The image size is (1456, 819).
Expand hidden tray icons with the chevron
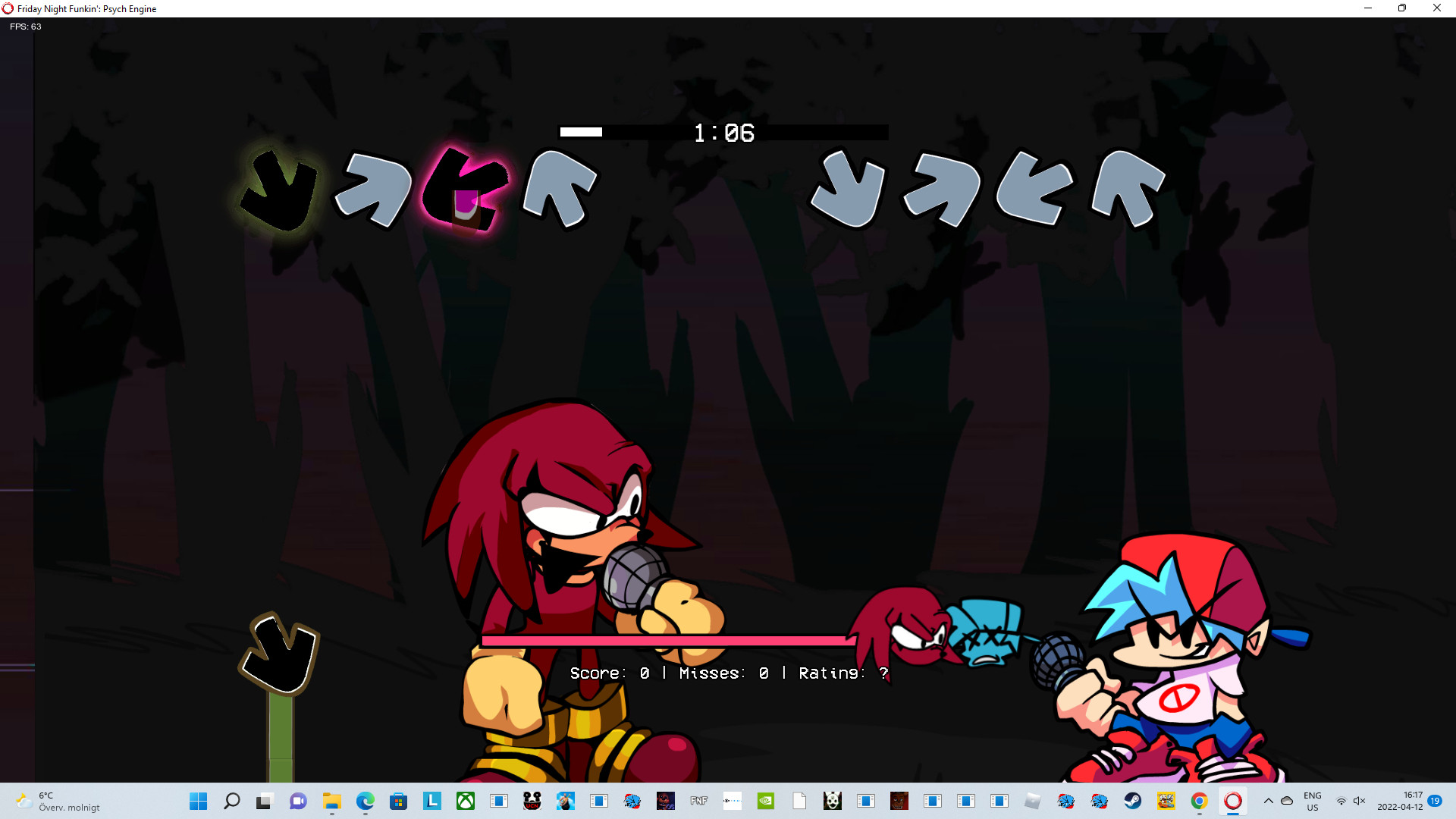pyautogui.click(x=1269, y=801)
